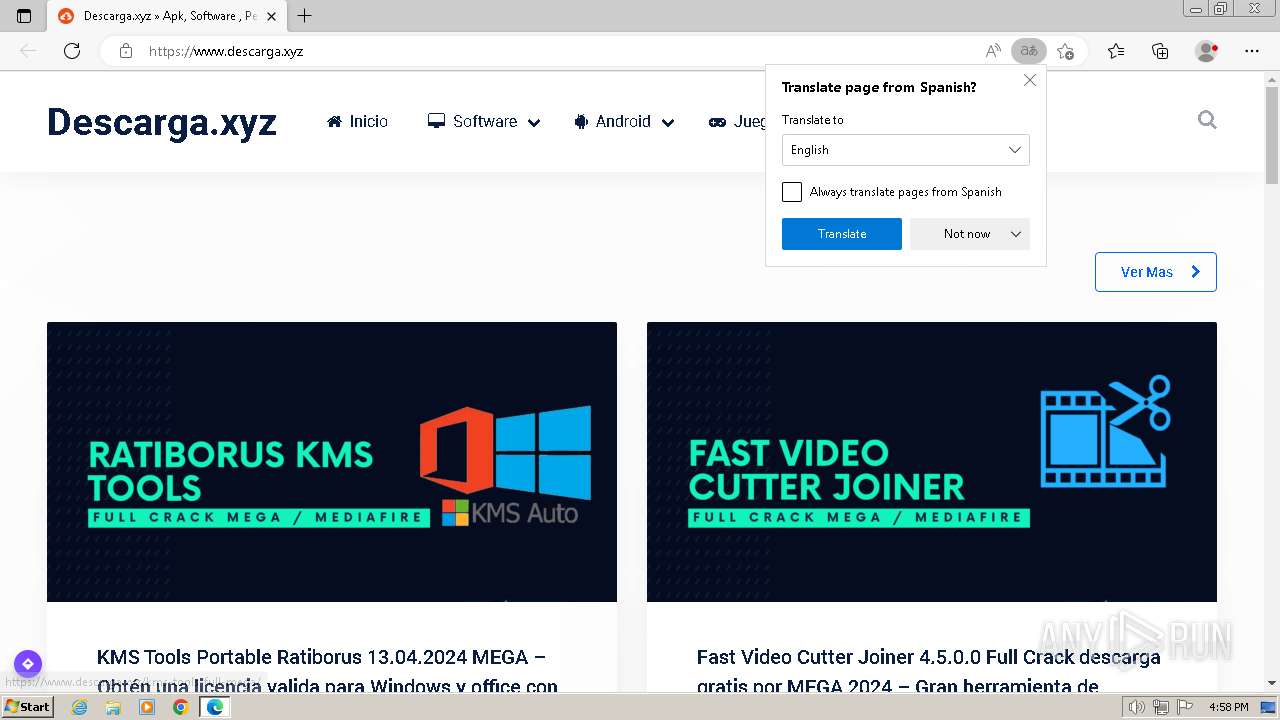The width and height of the screenshot is (1280, 720).
Task: Close the translate popup
Action: 1030,80
